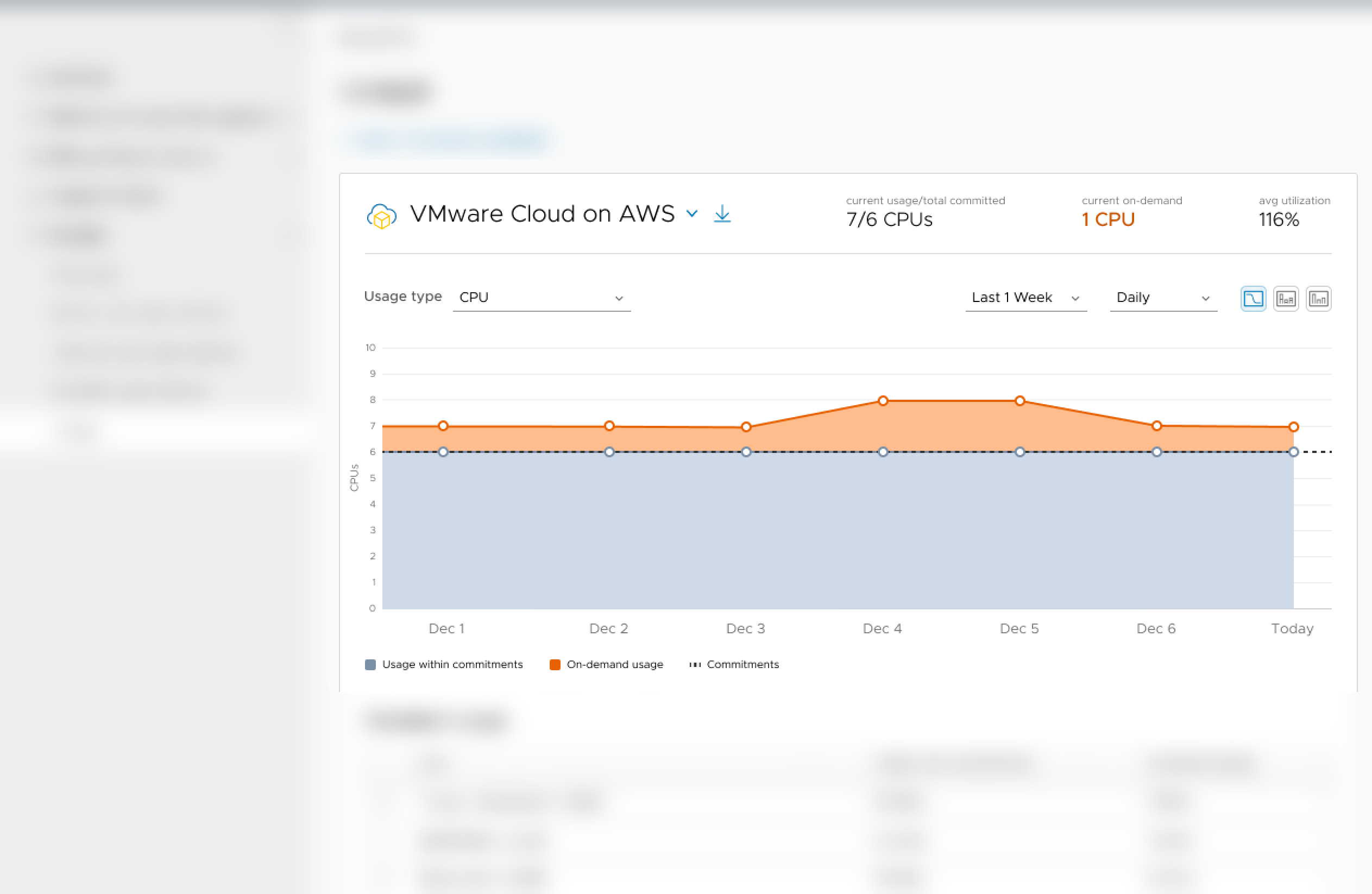Click the commitment data point for Dec 2
Viewport: 1372px width, 894px height.
point(609,452)
